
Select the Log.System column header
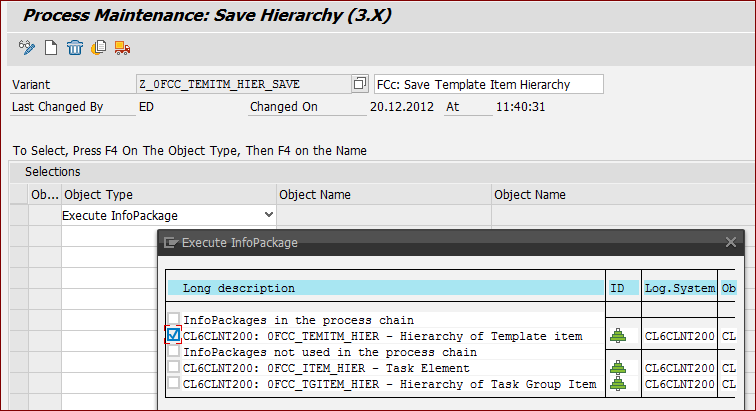click(680, 288)
